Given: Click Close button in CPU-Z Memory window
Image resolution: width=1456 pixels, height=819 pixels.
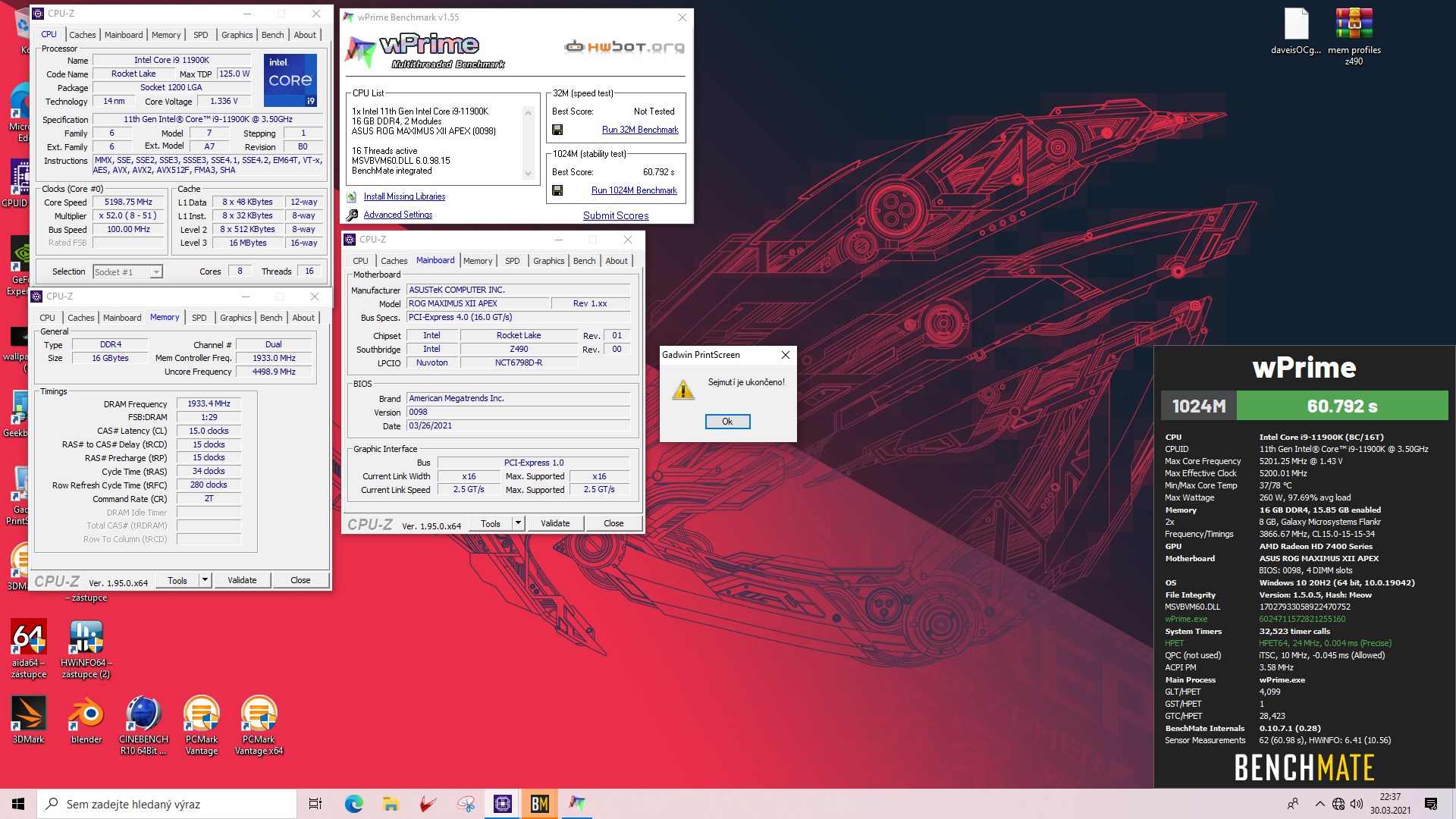Looking at the screenshot, I should pos(300,580).
